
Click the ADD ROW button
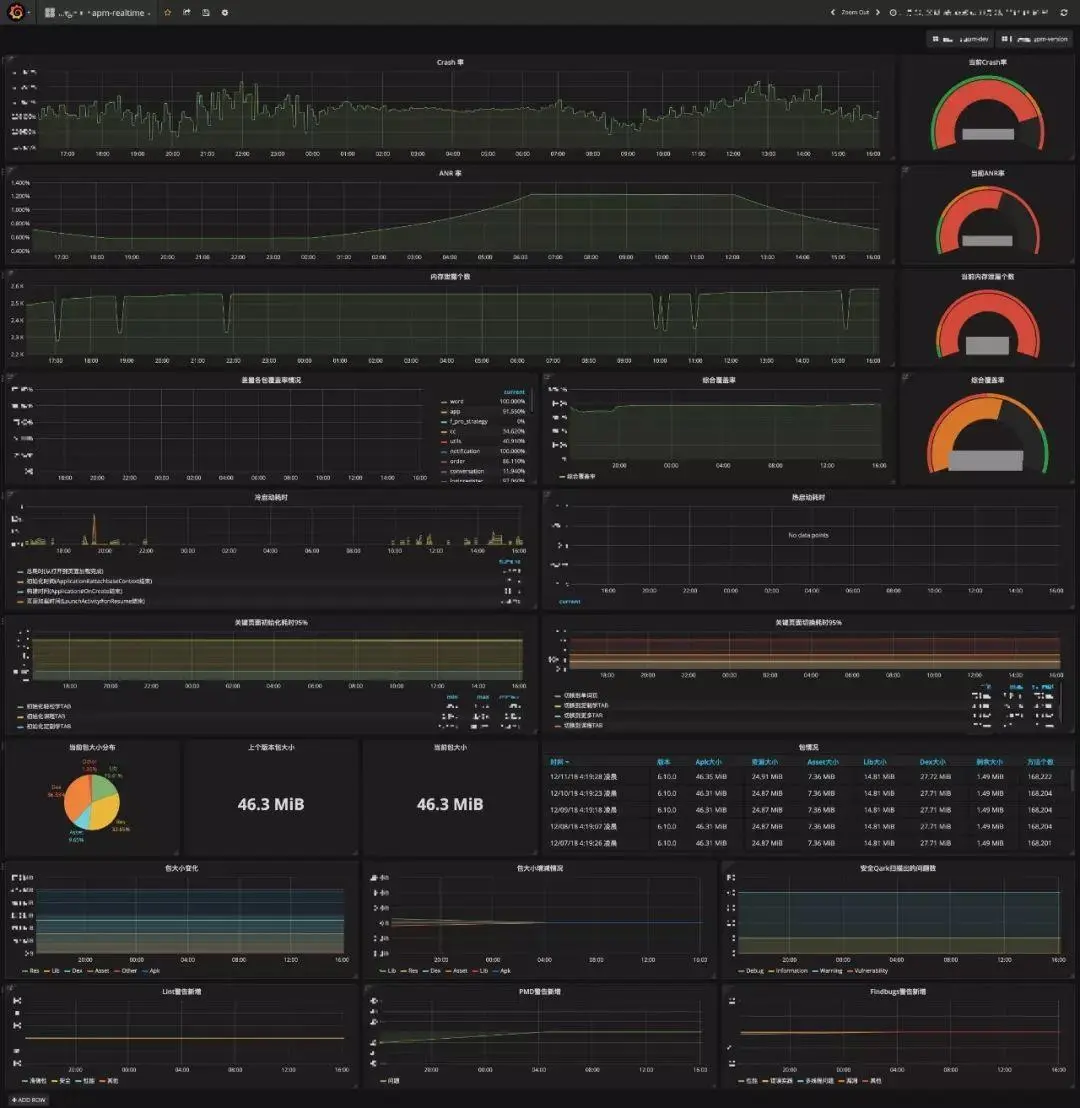[28, 1100]
